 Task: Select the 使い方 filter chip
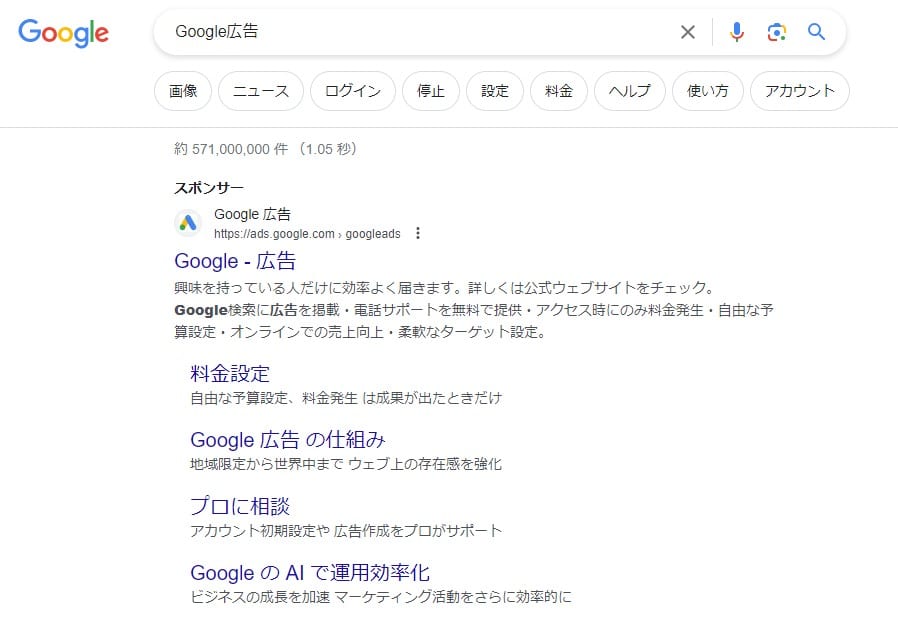[708, 90]
